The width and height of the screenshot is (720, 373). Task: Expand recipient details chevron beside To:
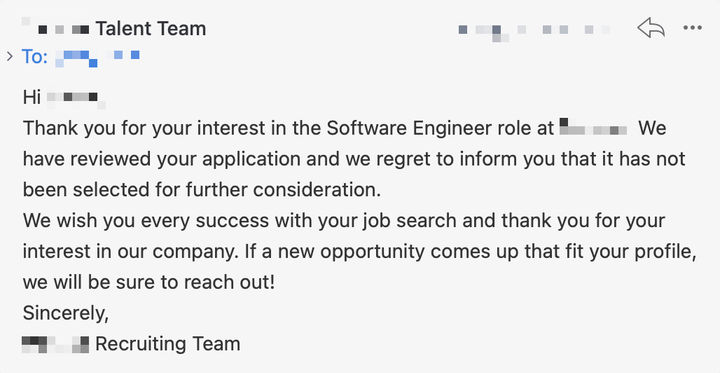(x=9, y=57)
